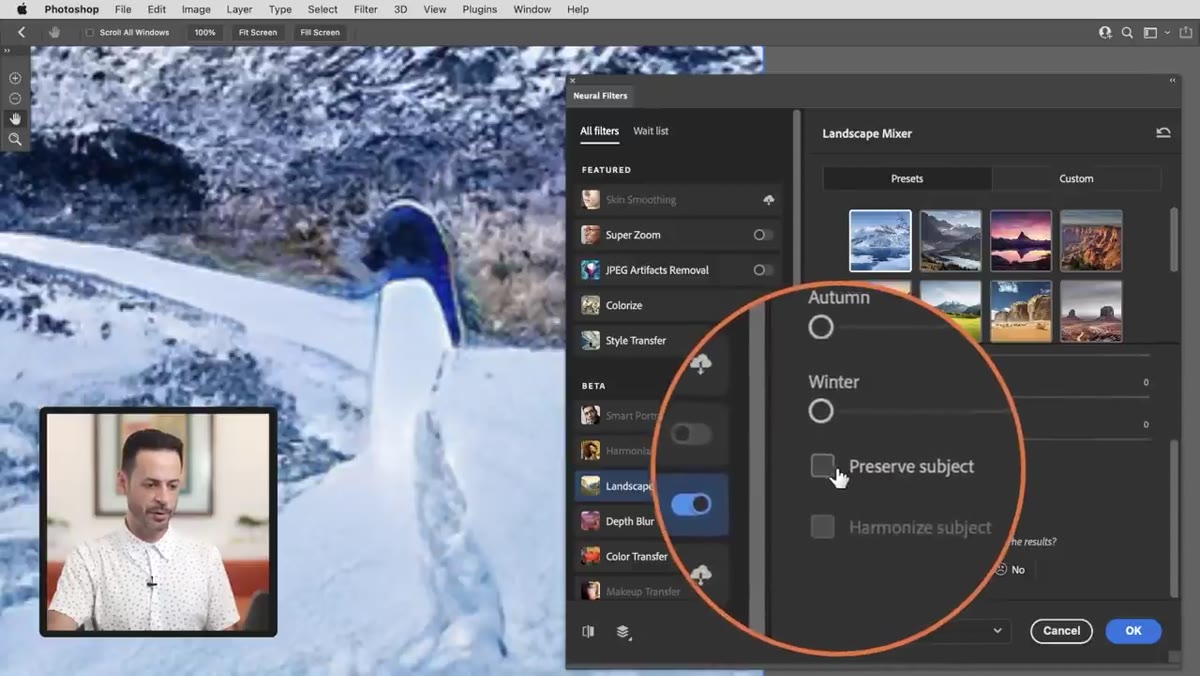Turn on the Super Zoom toggle
The width and height of the screenshot is (1200, 676).
[763, 235]
